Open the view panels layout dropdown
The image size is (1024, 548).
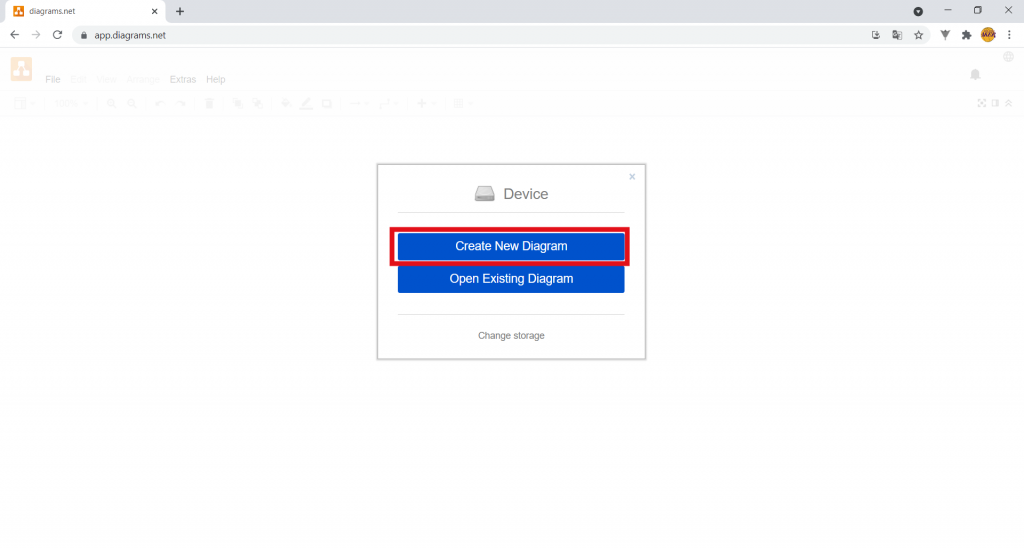tap(25, 103)
